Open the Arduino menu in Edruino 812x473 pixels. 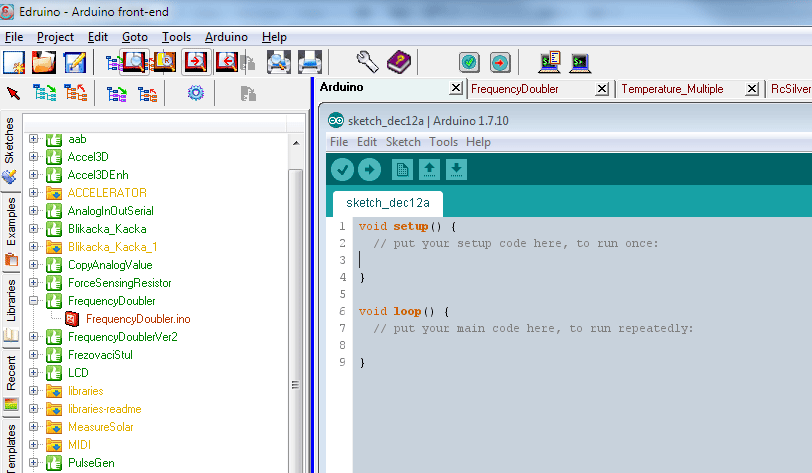click(x=226, y=37)
